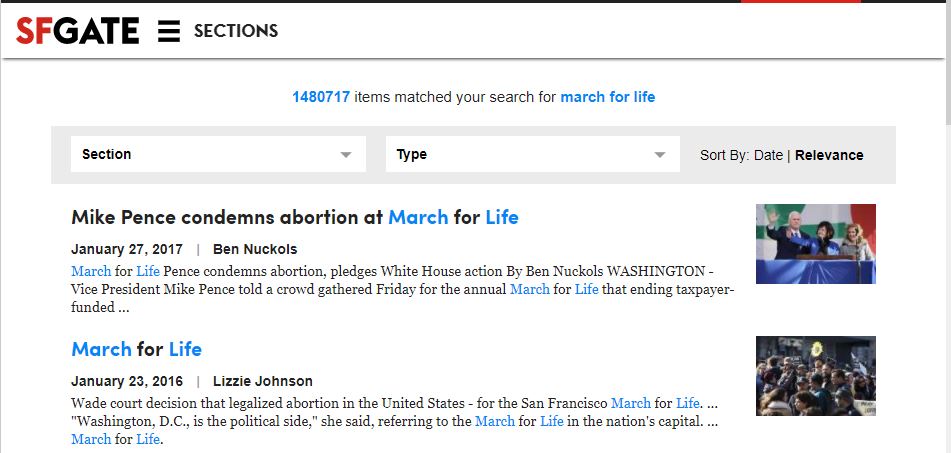Viewport: 951px width, 453px height.
Task: Click author name Ben Nuckols
Action: pyautogui.click(x=255, y=249)
